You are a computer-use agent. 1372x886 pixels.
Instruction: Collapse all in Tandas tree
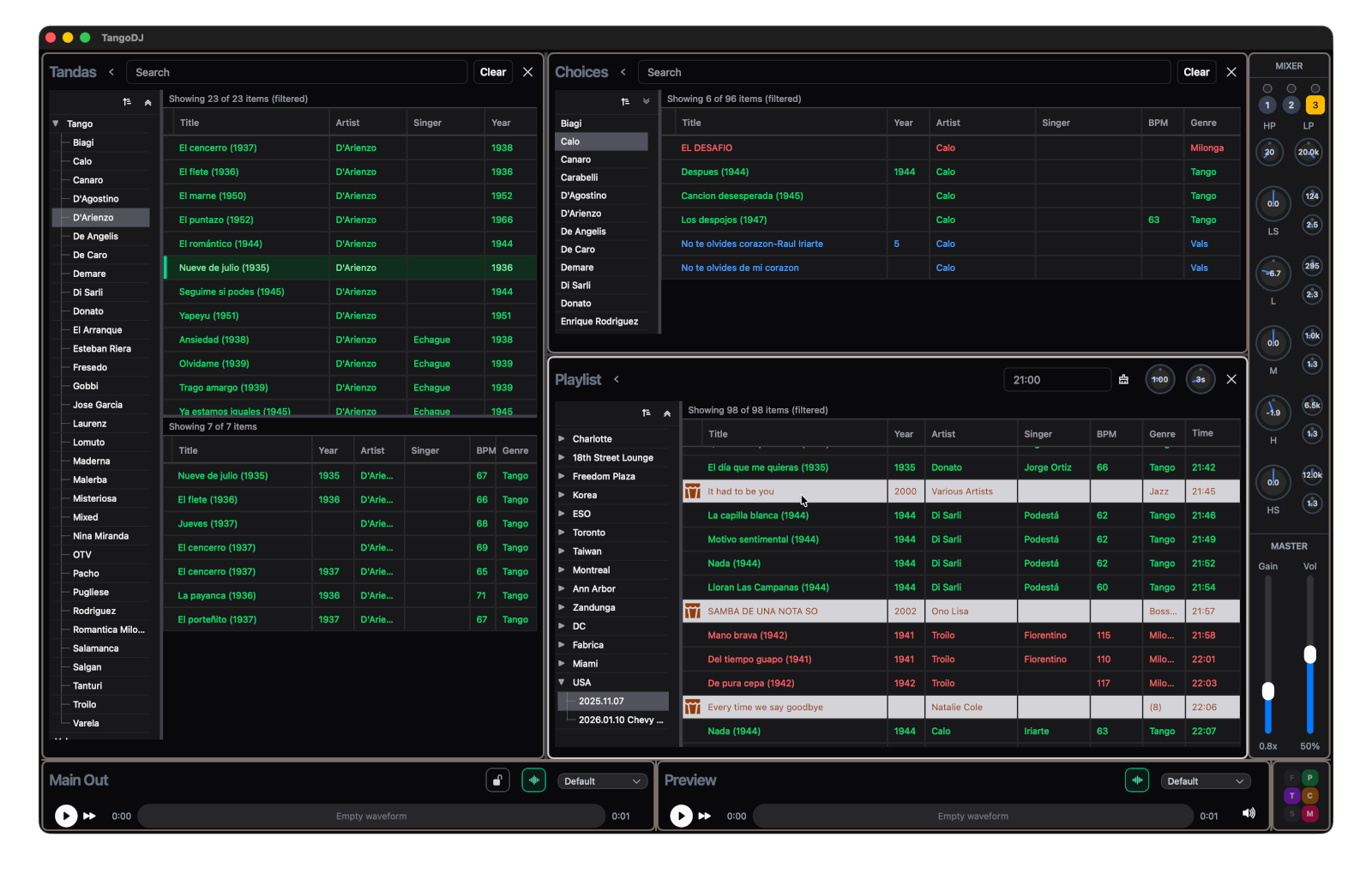tap(148, 102)
